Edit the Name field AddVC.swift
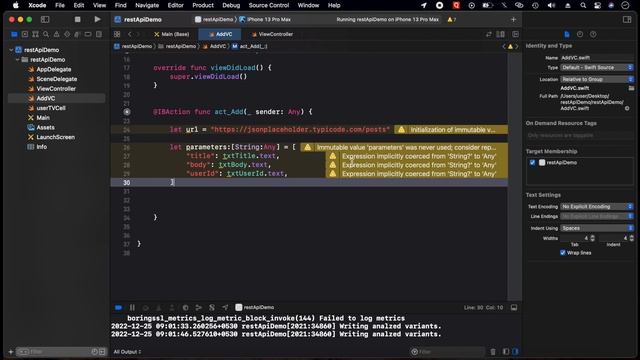This screenshot has width=640, height=360. [597, 58]
